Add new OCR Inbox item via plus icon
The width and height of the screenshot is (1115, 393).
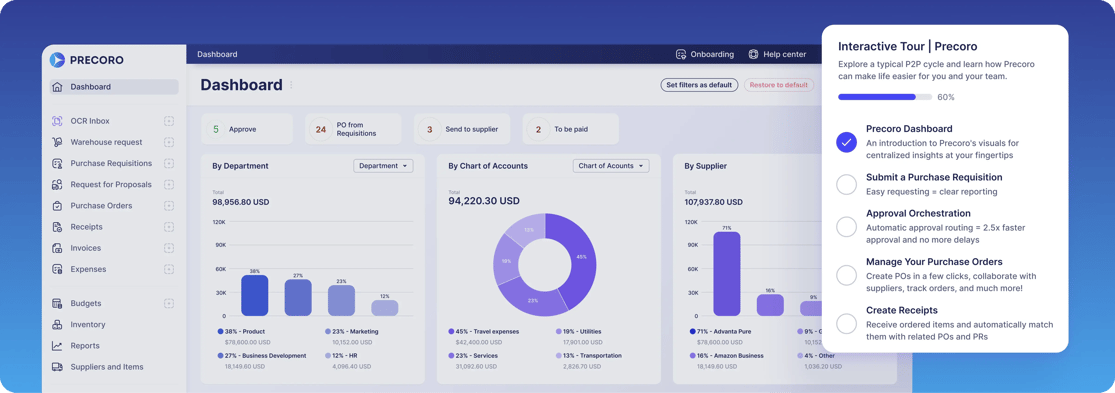coord(169,121)
